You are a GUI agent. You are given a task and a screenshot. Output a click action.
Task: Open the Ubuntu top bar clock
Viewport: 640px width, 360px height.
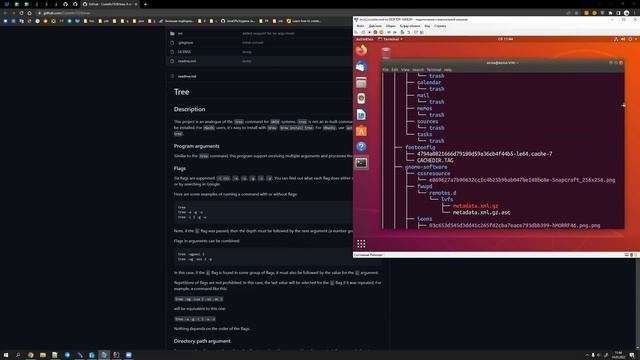pos(505,39)
